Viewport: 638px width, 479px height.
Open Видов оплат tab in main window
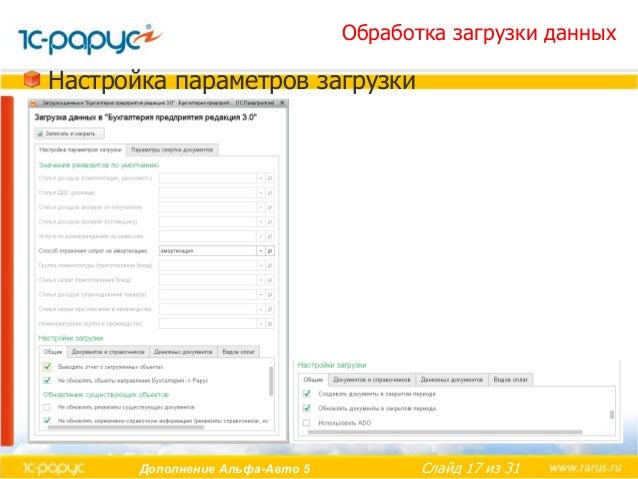(238, 352)
